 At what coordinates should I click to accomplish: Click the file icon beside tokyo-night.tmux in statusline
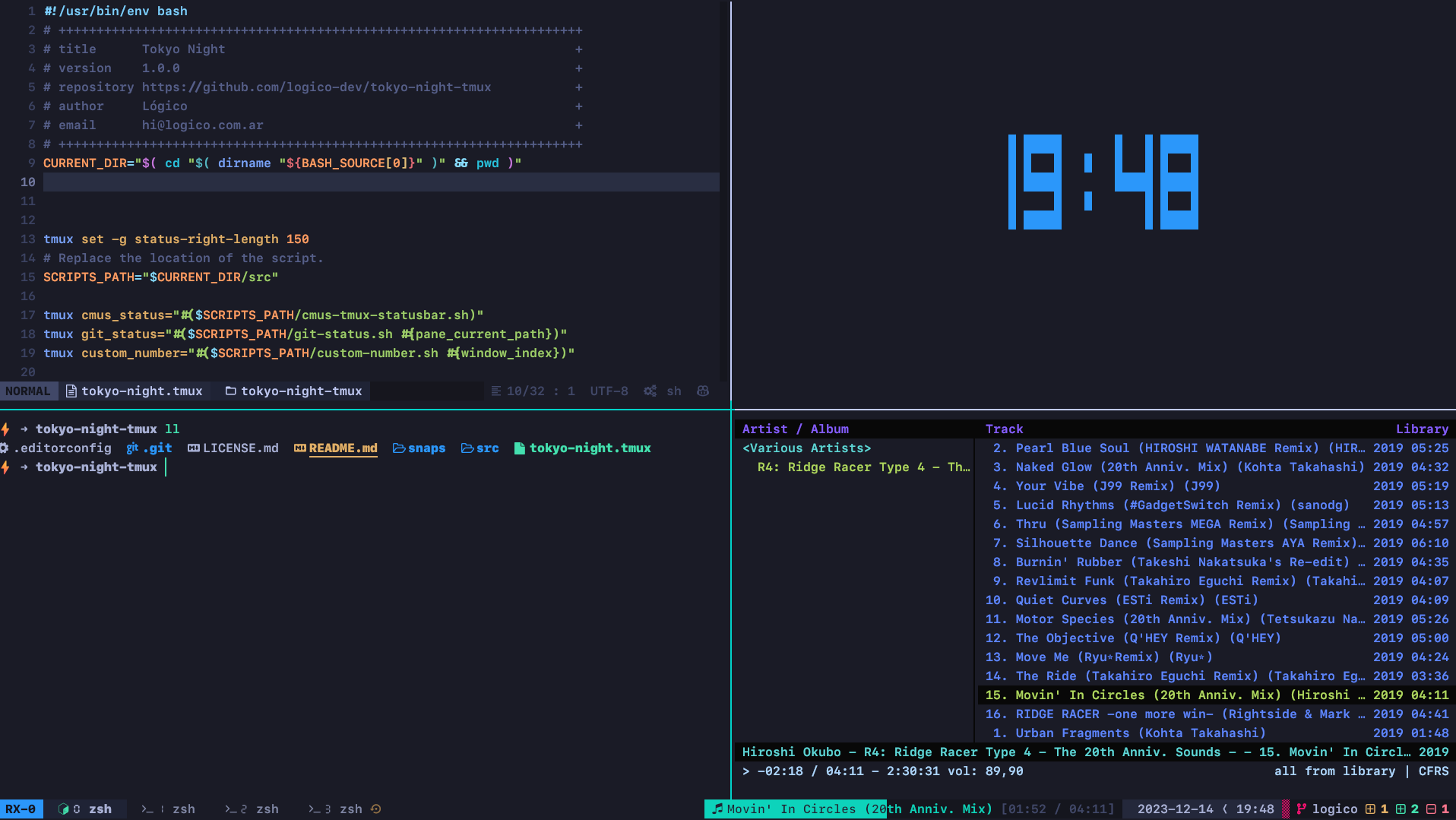71,391
